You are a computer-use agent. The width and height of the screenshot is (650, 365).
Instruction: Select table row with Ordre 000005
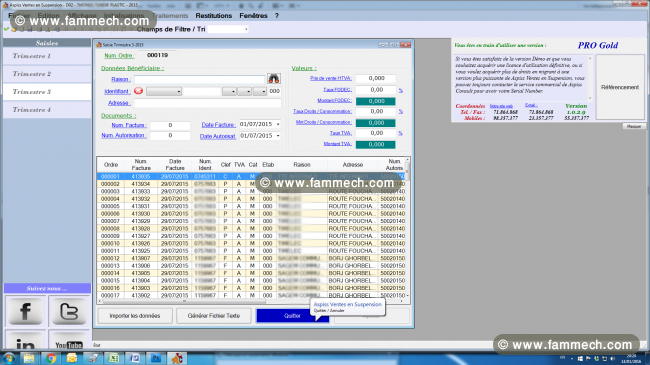(251, 206)
